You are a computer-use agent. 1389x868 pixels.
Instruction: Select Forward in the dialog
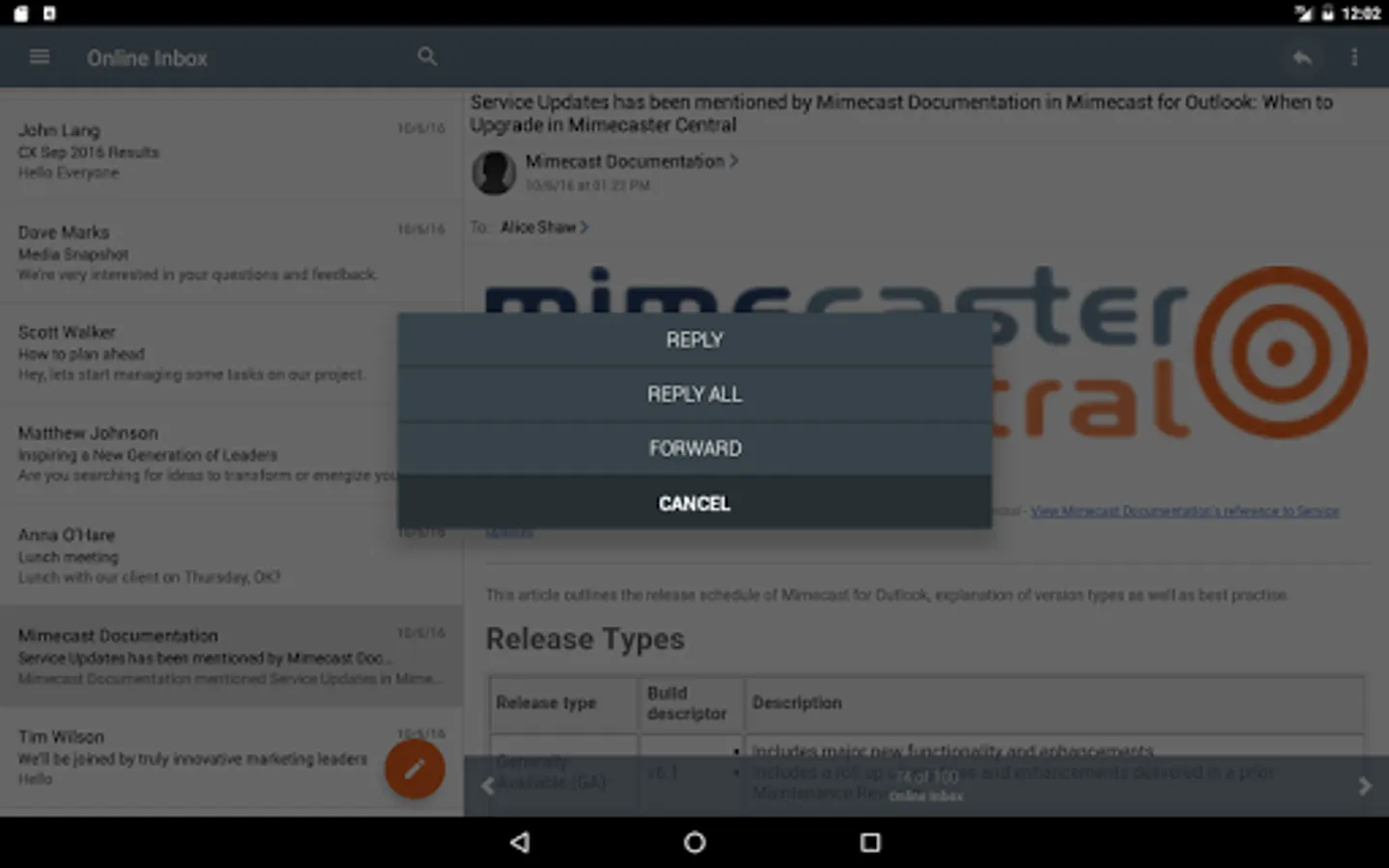694,448
